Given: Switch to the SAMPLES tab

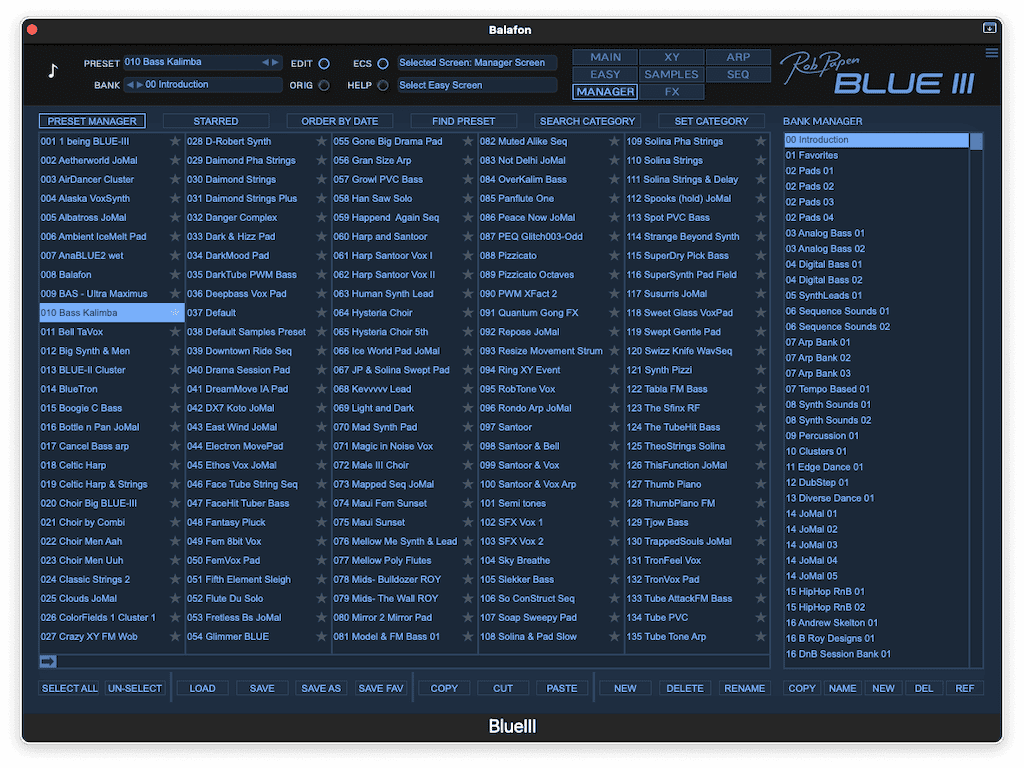Looking at the screenshot, I should 671,74.
